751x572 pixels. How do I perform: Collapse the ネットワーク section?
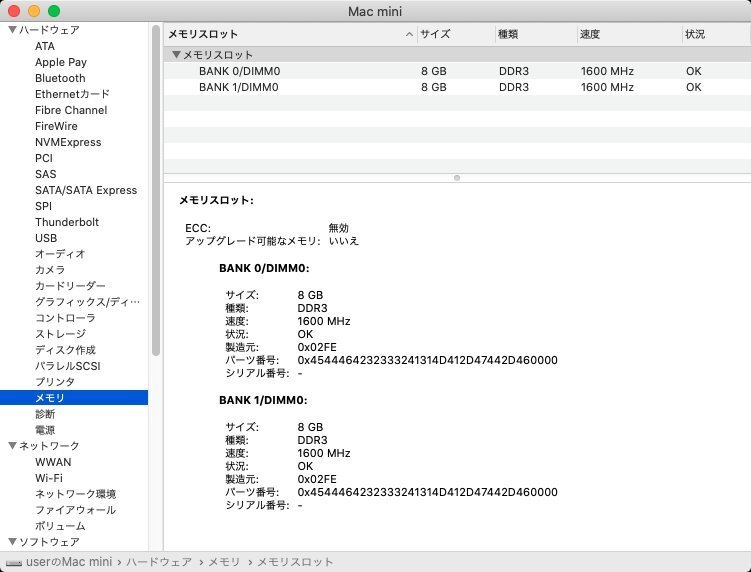pos(13,446)
